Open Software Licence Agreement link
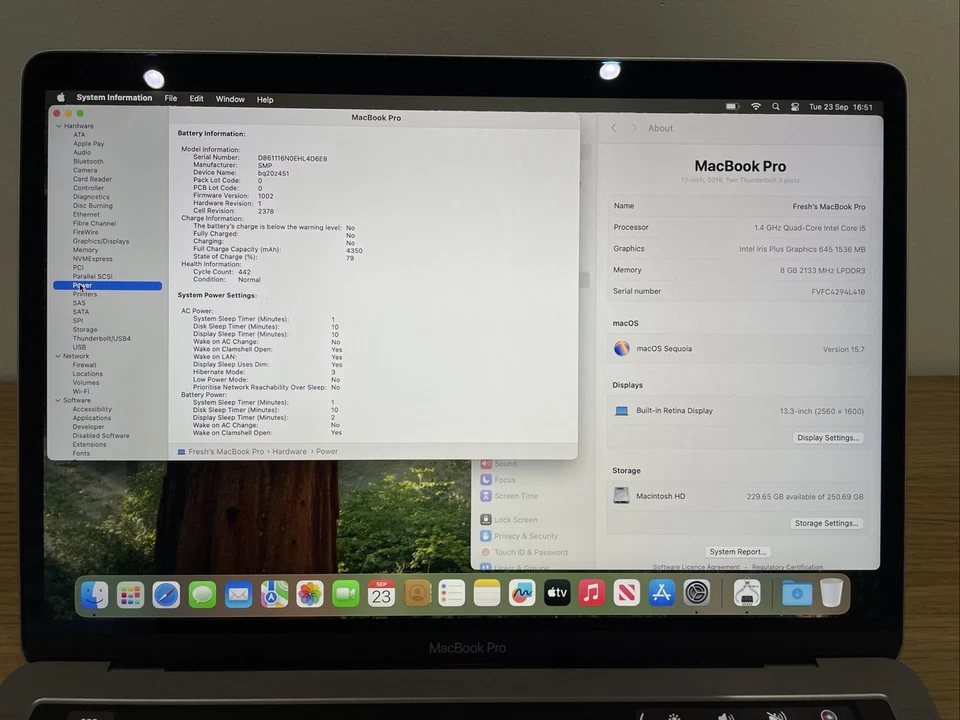 (696, 567)
